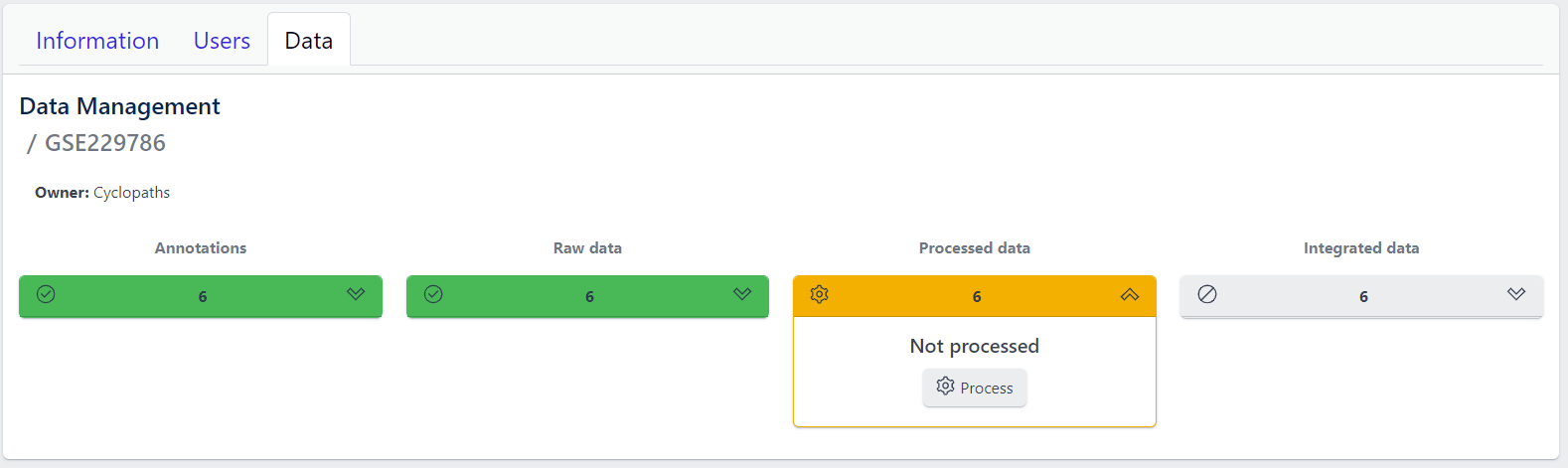Click the green Raw data bar

click(x=588, y=296)
